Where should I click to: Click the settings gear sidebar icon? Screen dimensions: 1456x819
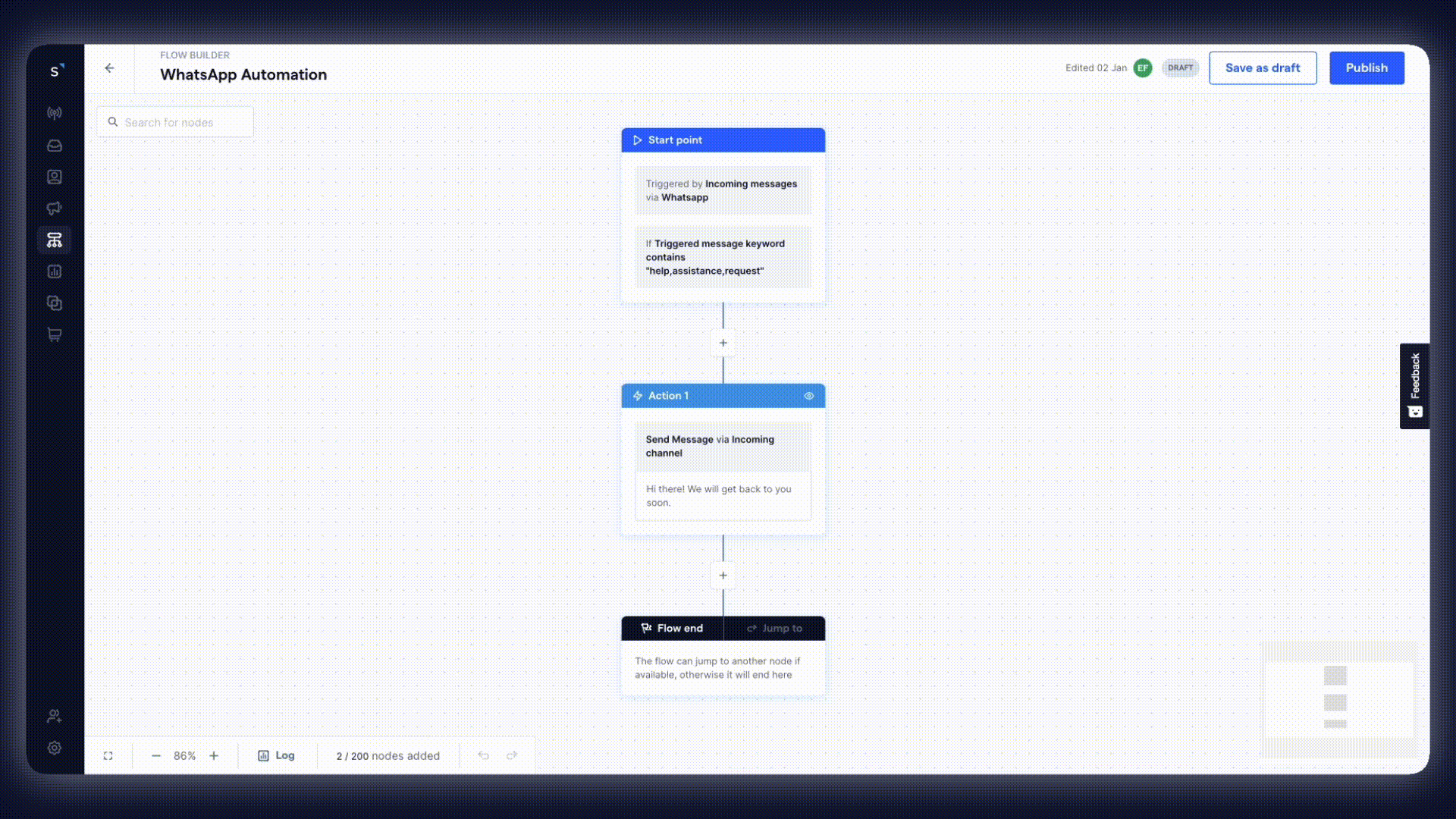55,748
